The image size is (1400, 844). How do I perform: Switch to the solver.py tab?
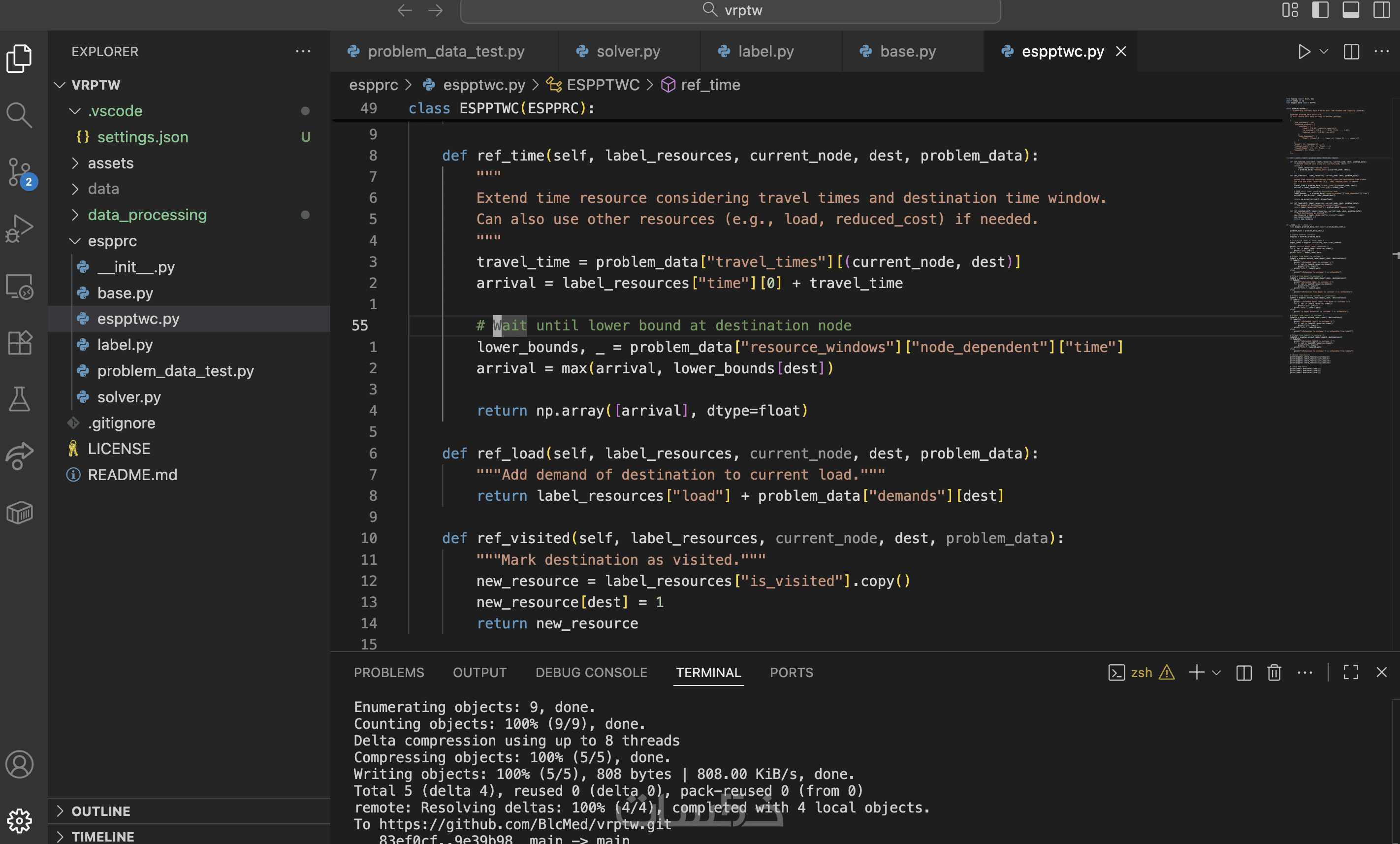pos(628,52)
